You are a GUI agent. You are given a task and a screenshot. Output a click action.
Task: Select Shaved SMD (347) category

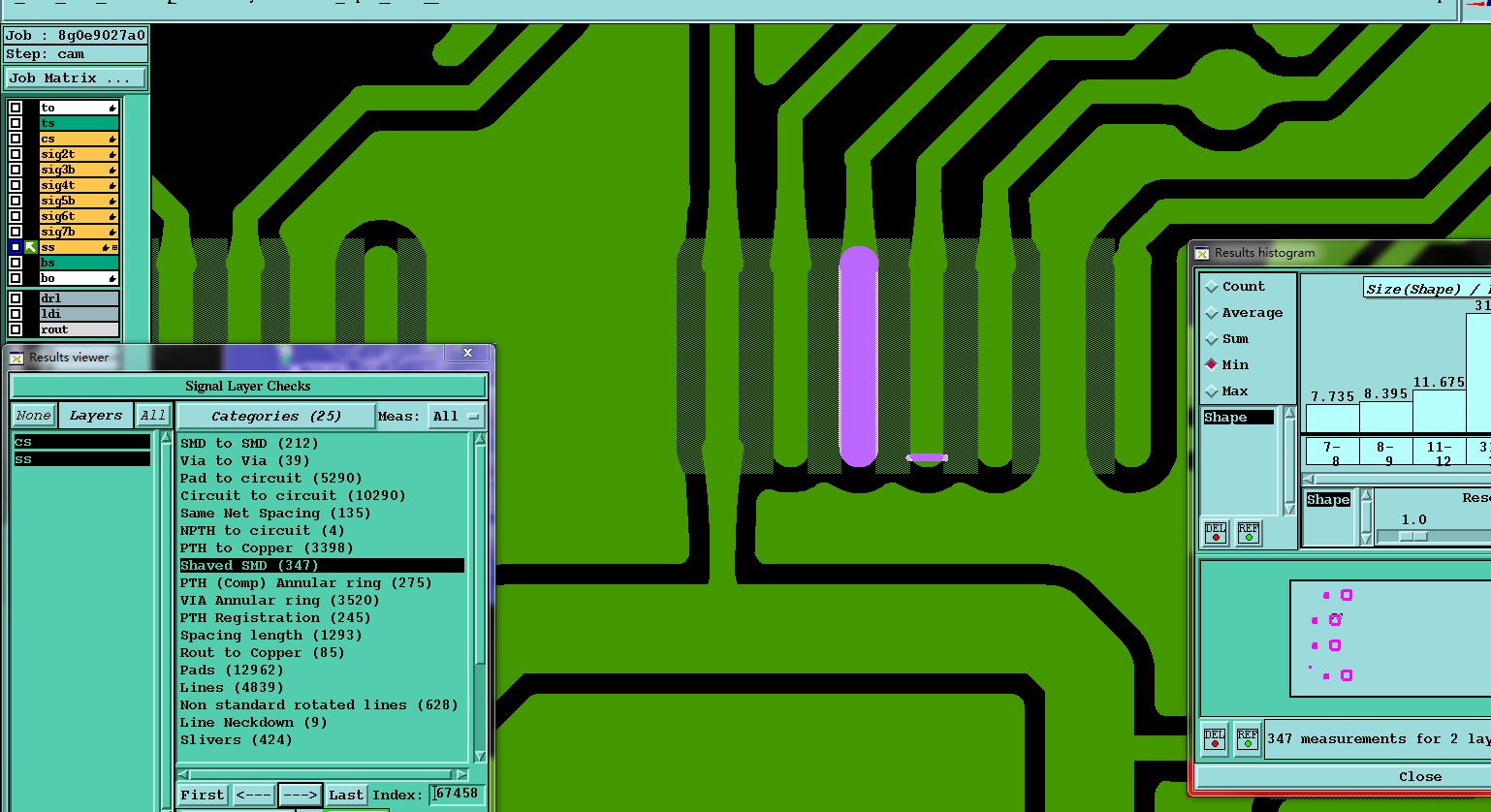[322, 566]
